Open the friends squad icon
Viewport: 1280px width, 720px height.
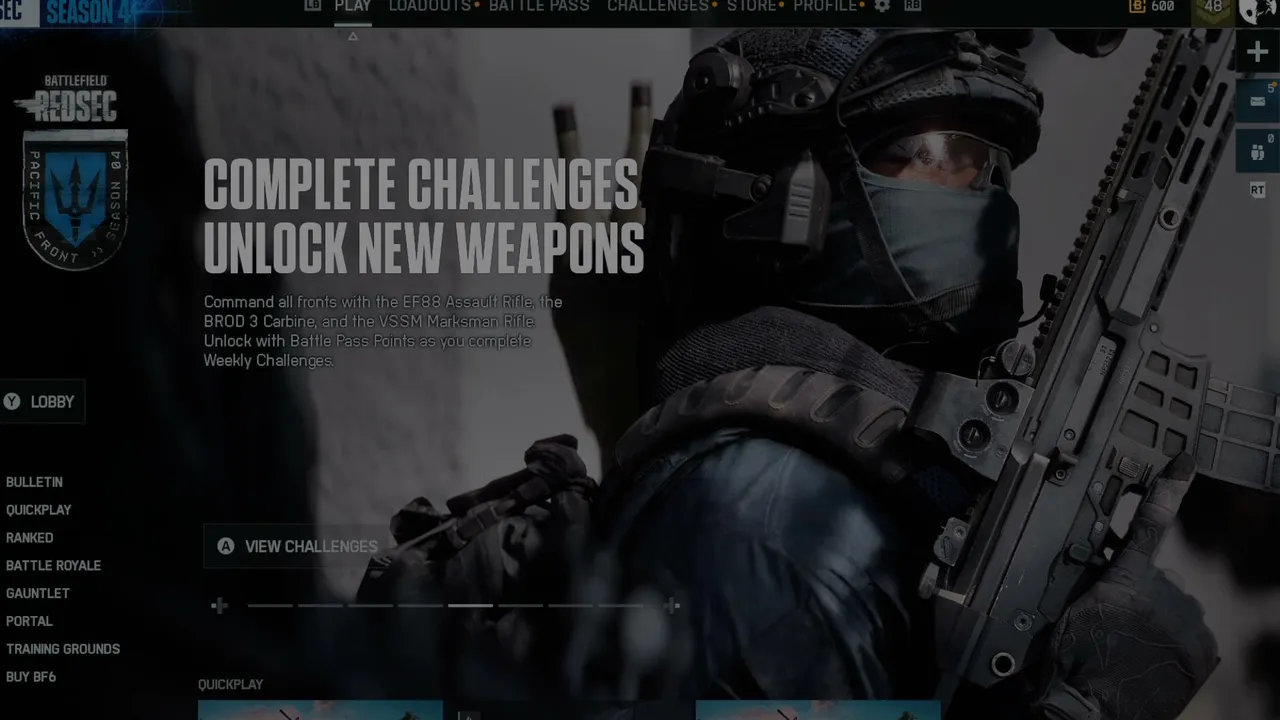[x=1258, y=152]
